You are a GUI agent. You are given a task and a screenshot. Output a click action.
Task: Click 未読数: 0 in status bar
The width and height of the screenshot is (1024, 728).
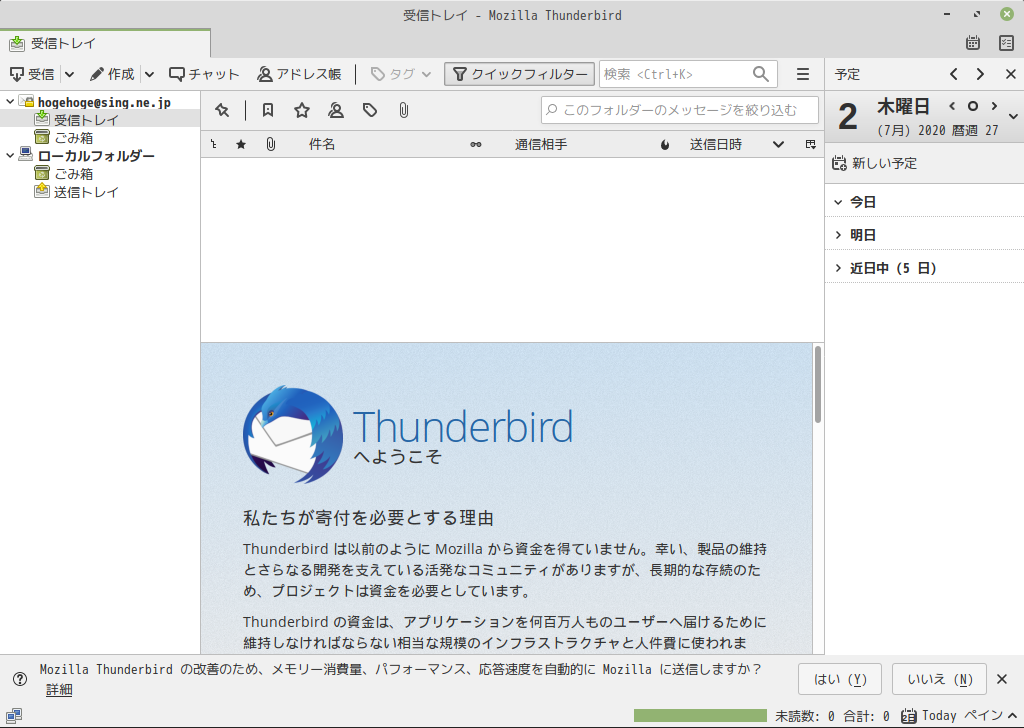click(805, 716)
